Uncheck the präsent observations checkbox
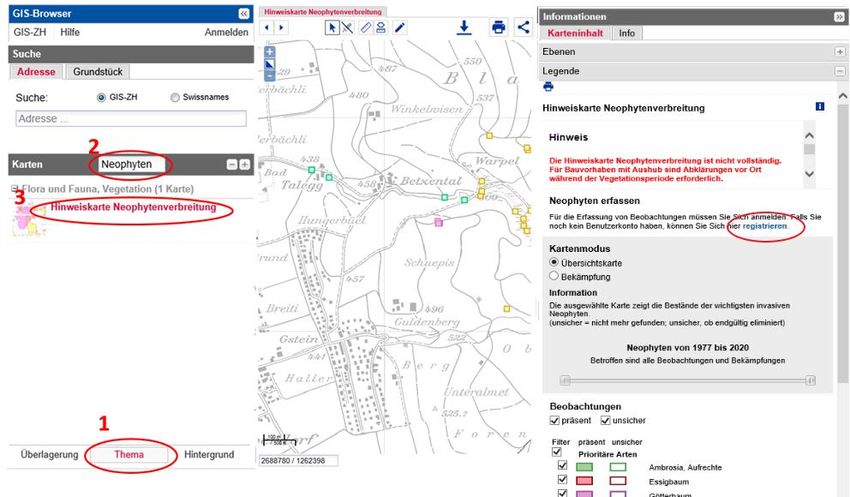 [x=555, y=421]
